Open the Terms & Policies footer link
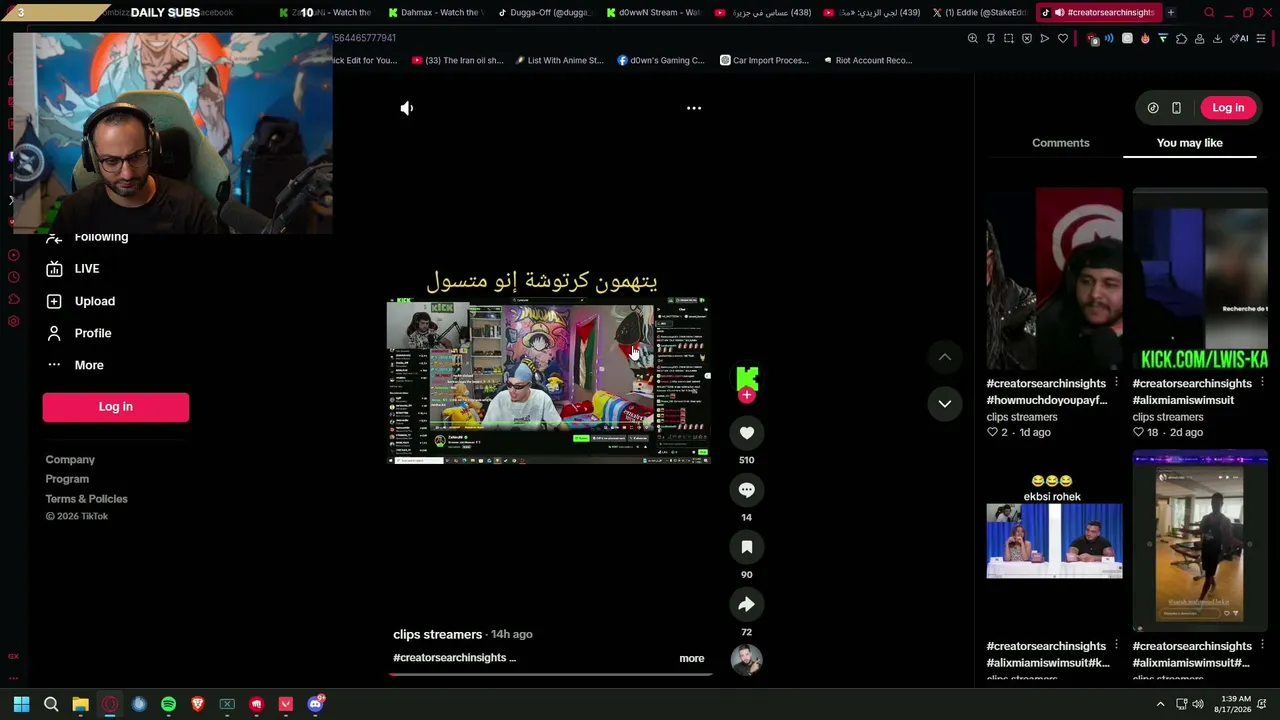Image resolution: width=1280 pixels, height=720 pixels. click(x=86, y=499)
